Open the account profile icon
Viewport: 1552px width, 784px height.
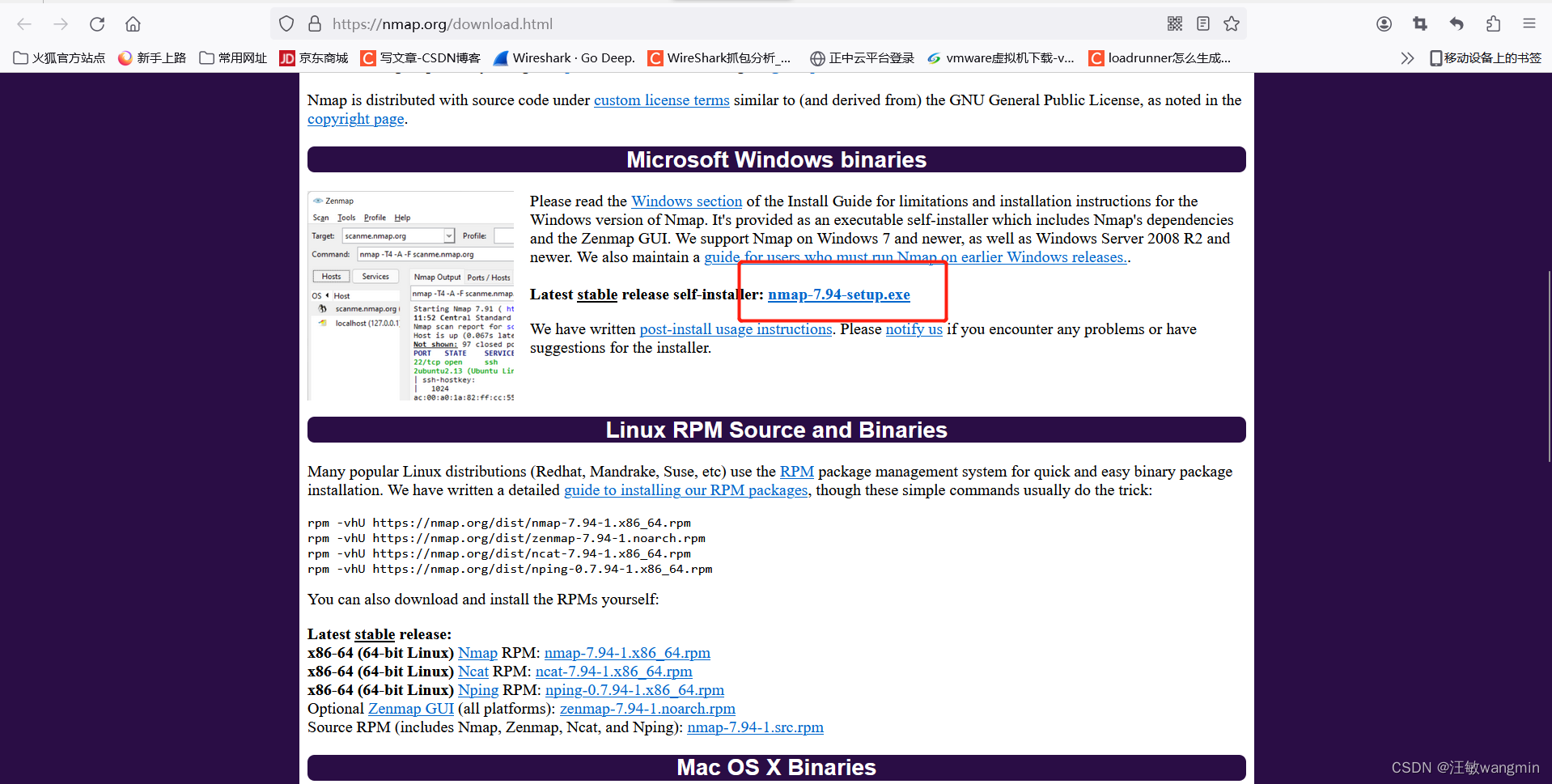tap(1384, 24)
